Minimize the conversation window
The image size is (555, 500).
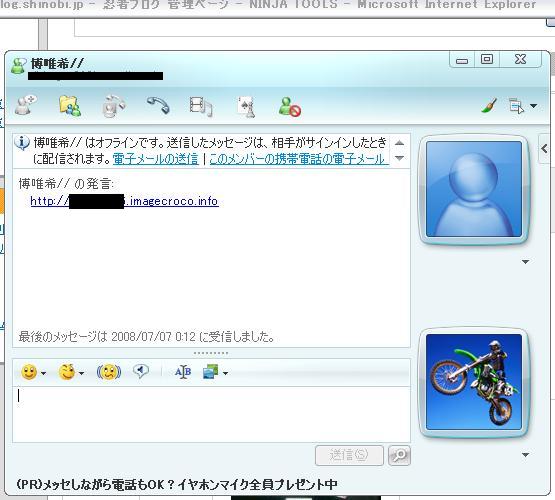[462, 60]
